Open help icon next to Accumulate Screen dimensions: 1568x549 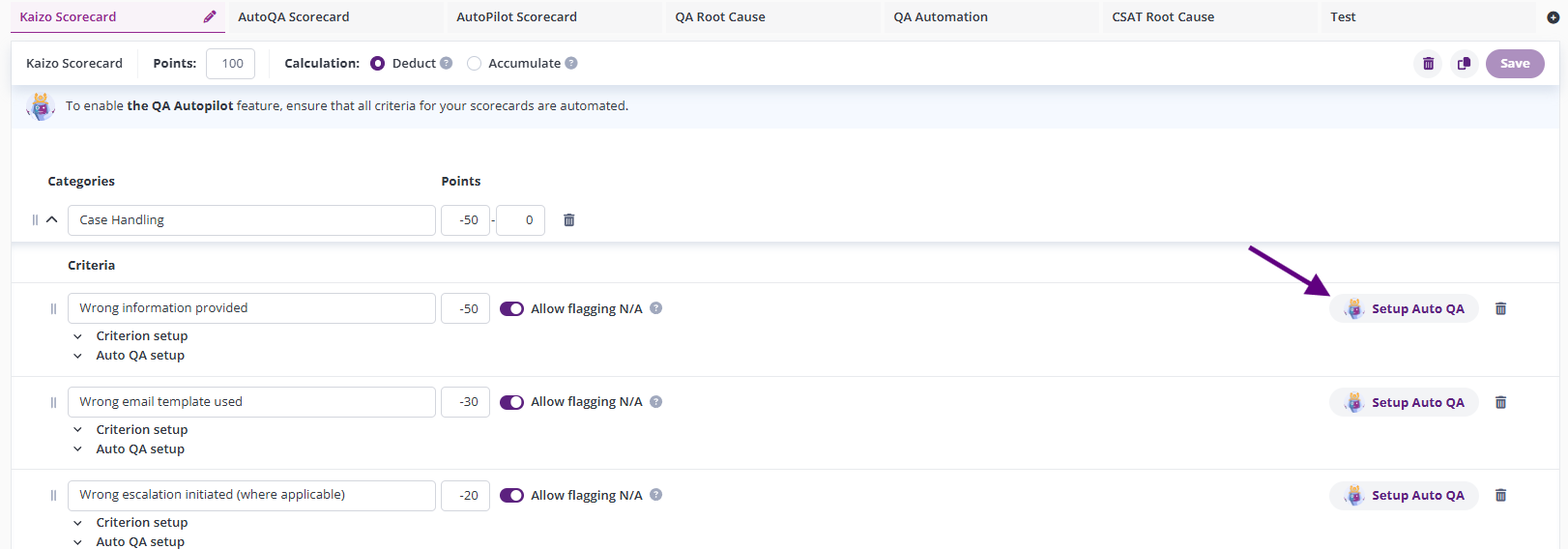tap(571, 63)
